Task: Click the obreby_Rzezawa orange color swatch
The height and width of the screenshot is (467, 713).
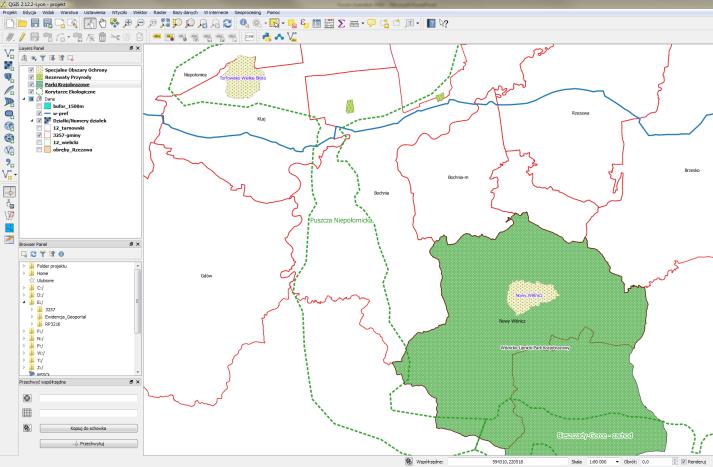Action: point(47,150)
